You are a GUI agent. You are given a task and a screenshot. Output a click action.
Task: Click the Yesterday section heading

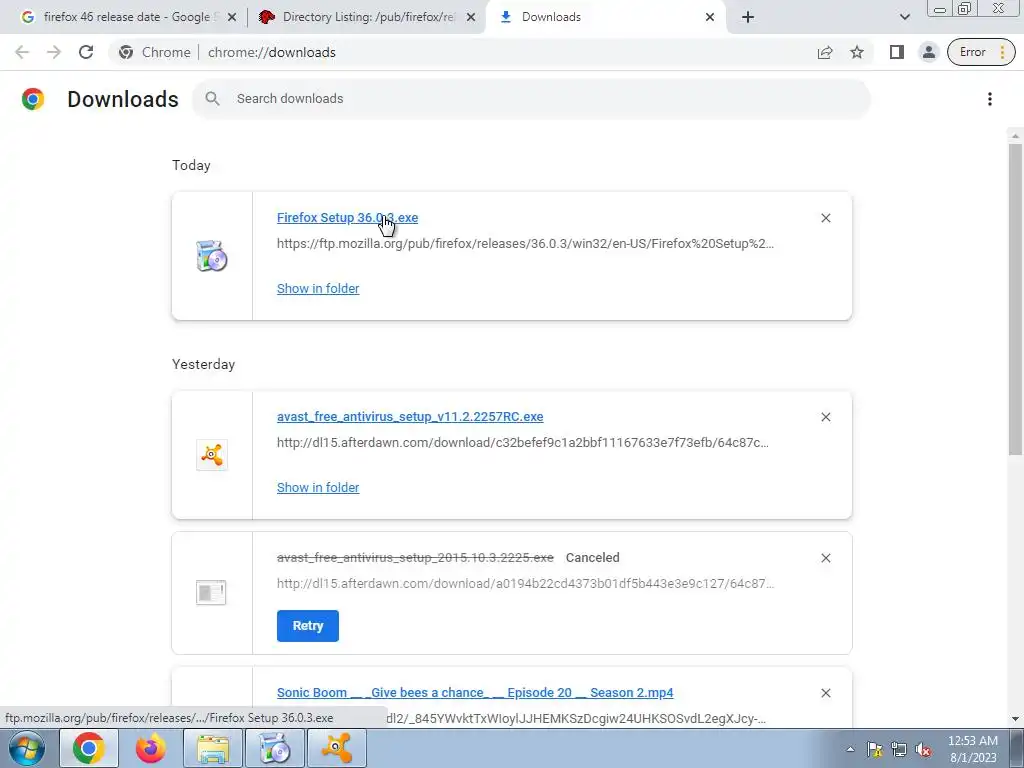point(204,364)
